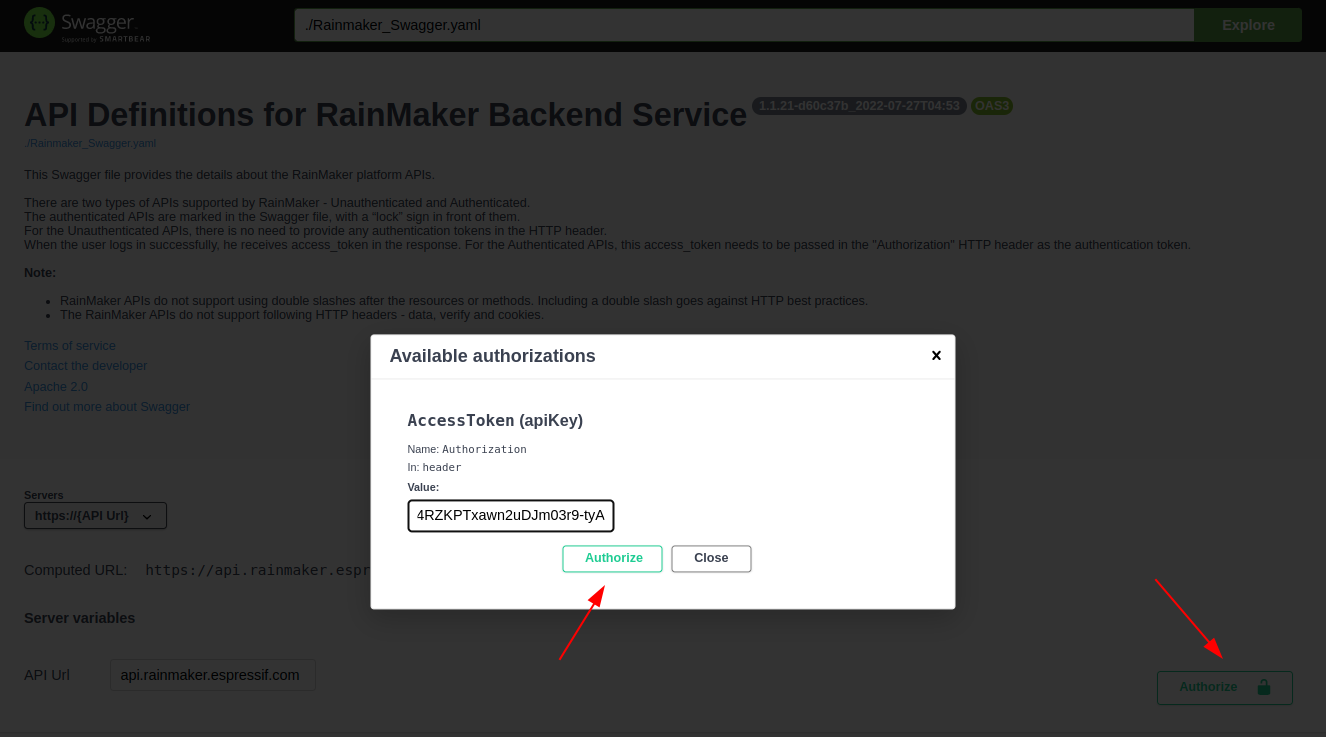The image size is (1326, 737).
Task: Click Find out more about Swagger
Action: click(106, 406)
